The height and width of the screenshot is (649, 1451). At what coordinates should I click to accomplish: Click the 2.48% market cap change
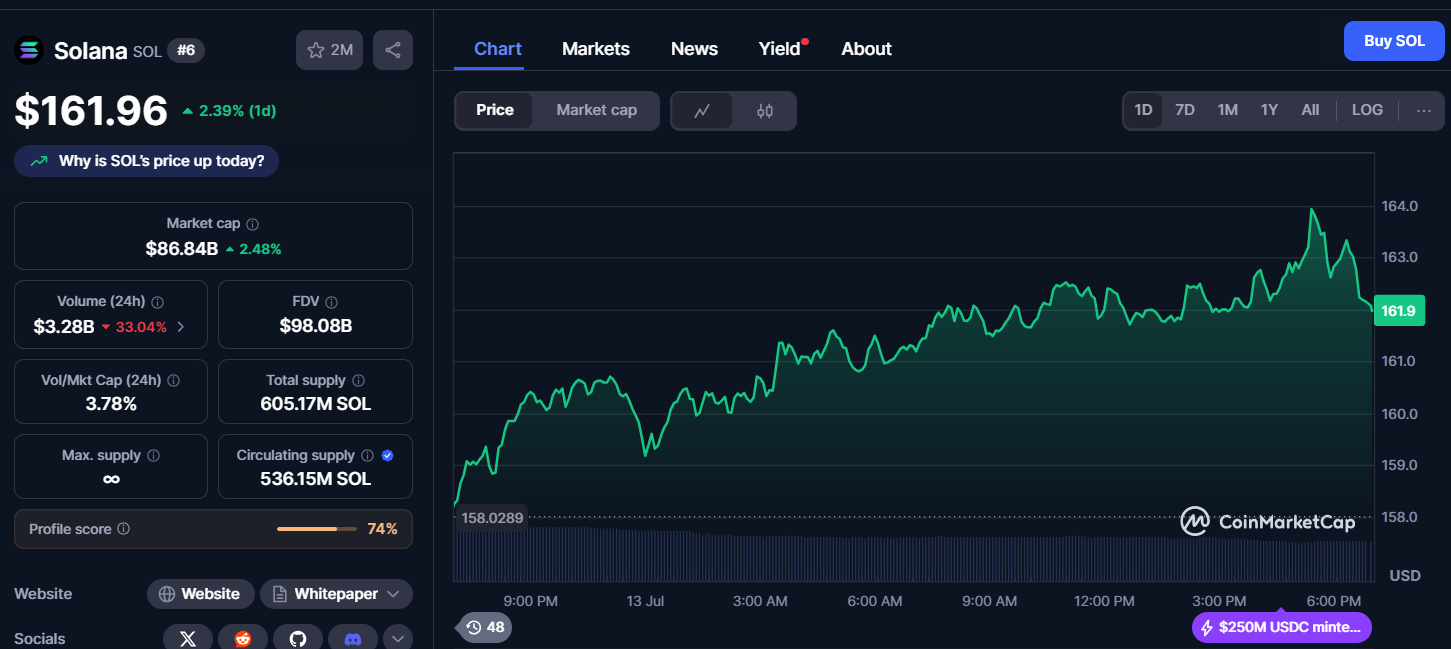tap(253, 249)
